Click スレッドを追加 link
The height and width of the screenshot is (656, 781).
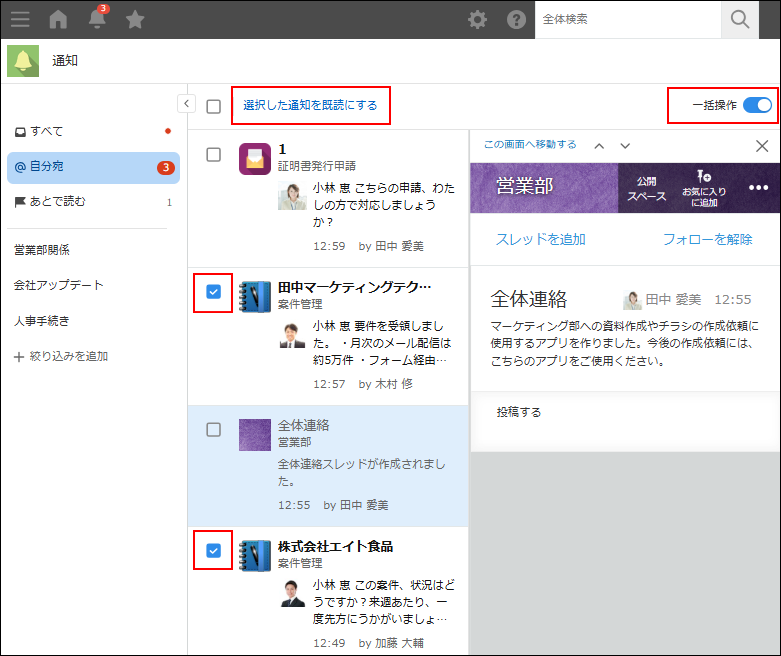pos(540,240)
